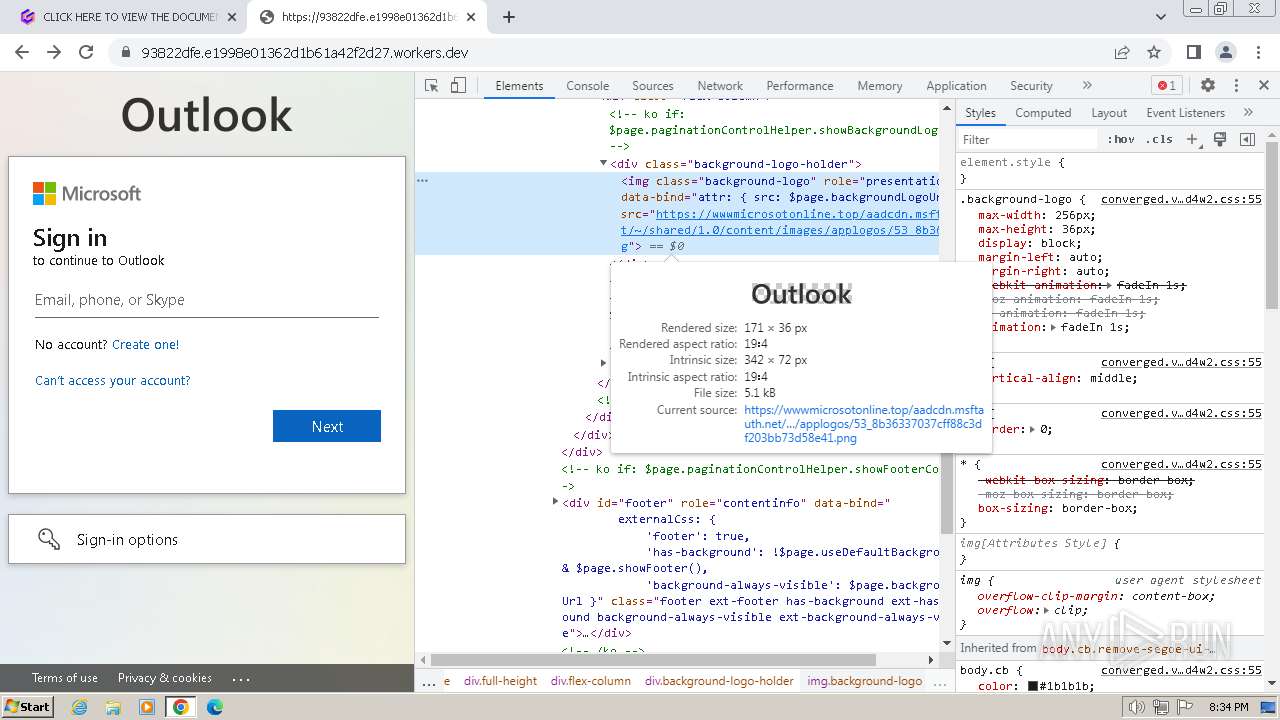
Task: Open the Performance panel
Action: (800, 86)
